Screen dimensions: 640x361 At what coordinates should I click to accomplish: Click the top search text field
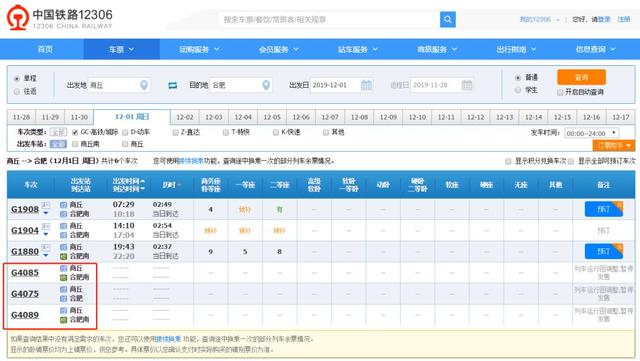coord(329,19)
